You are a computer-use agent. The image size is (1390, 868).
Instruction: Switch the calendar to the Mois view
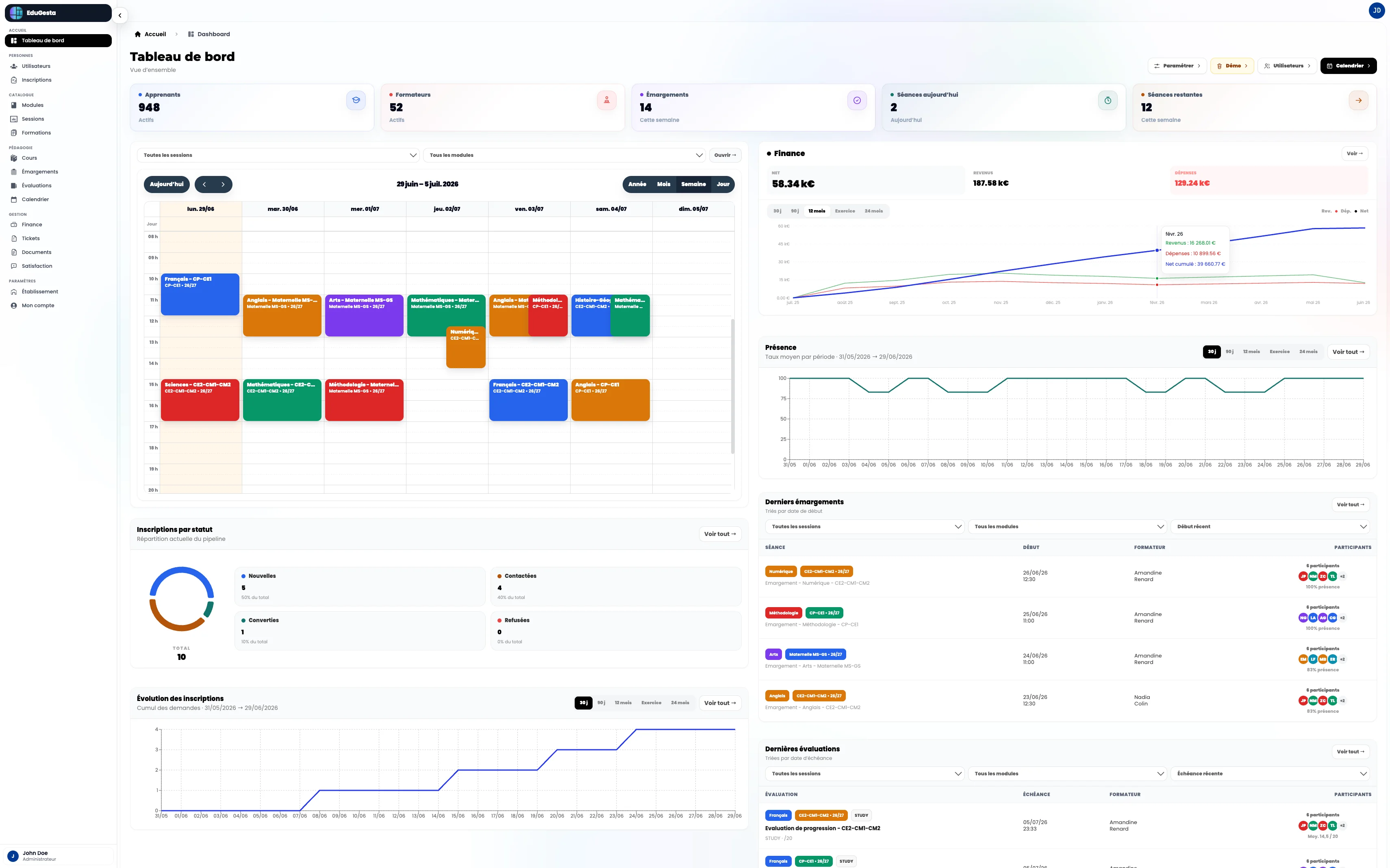[x=663, y=184]
